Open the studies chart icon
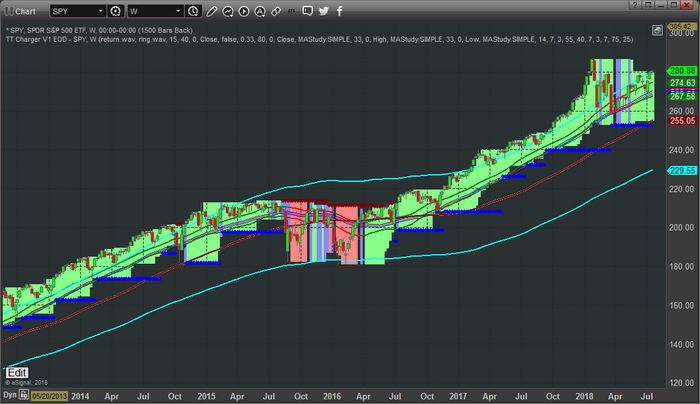The height and width of the screenshot is (404, 700). pyautogui.click(x=229, y=12)
